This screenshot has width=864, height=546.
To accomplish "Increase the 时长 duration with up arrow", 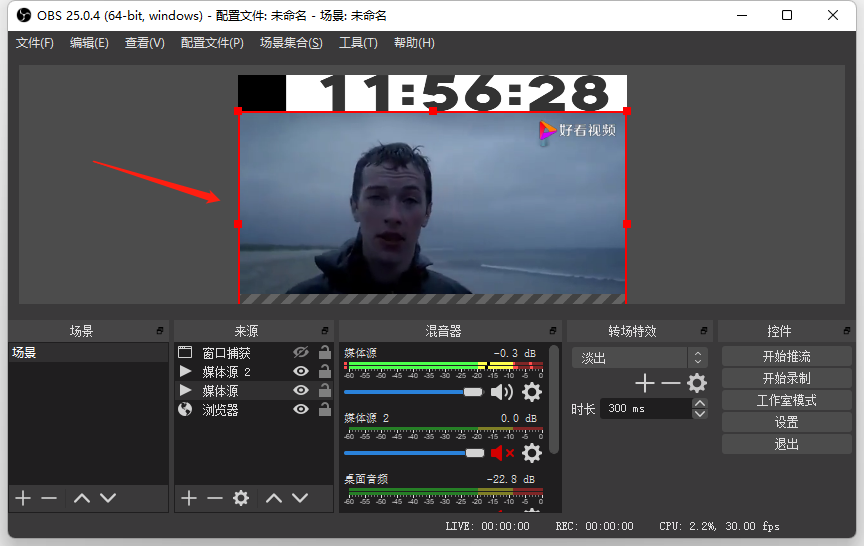I will coord(700,403).
